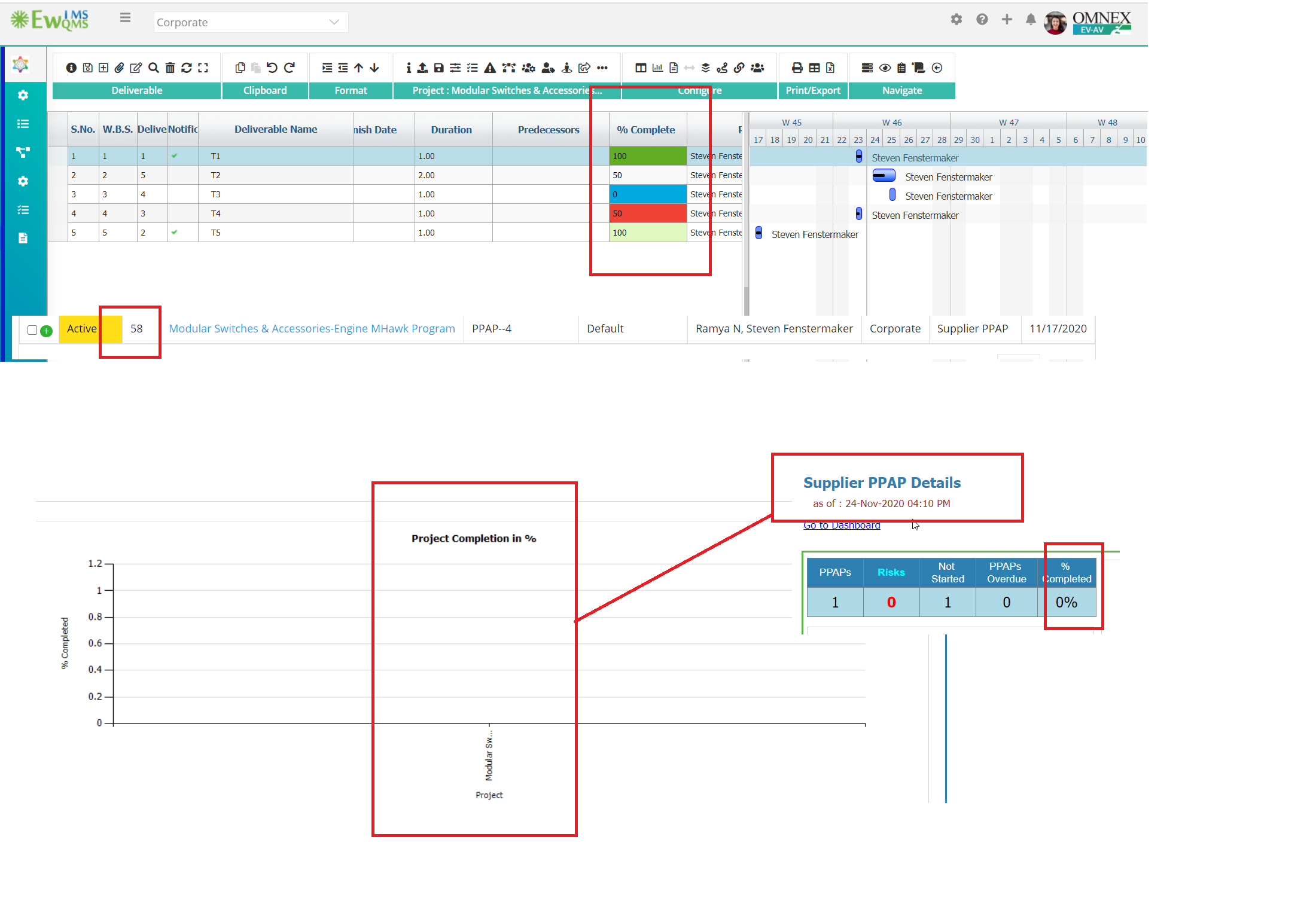This screenshot has width=1316, height=922.
Task: Click the Go to Dashboard link
Action: pyautogui.click(x=842, y=526)
